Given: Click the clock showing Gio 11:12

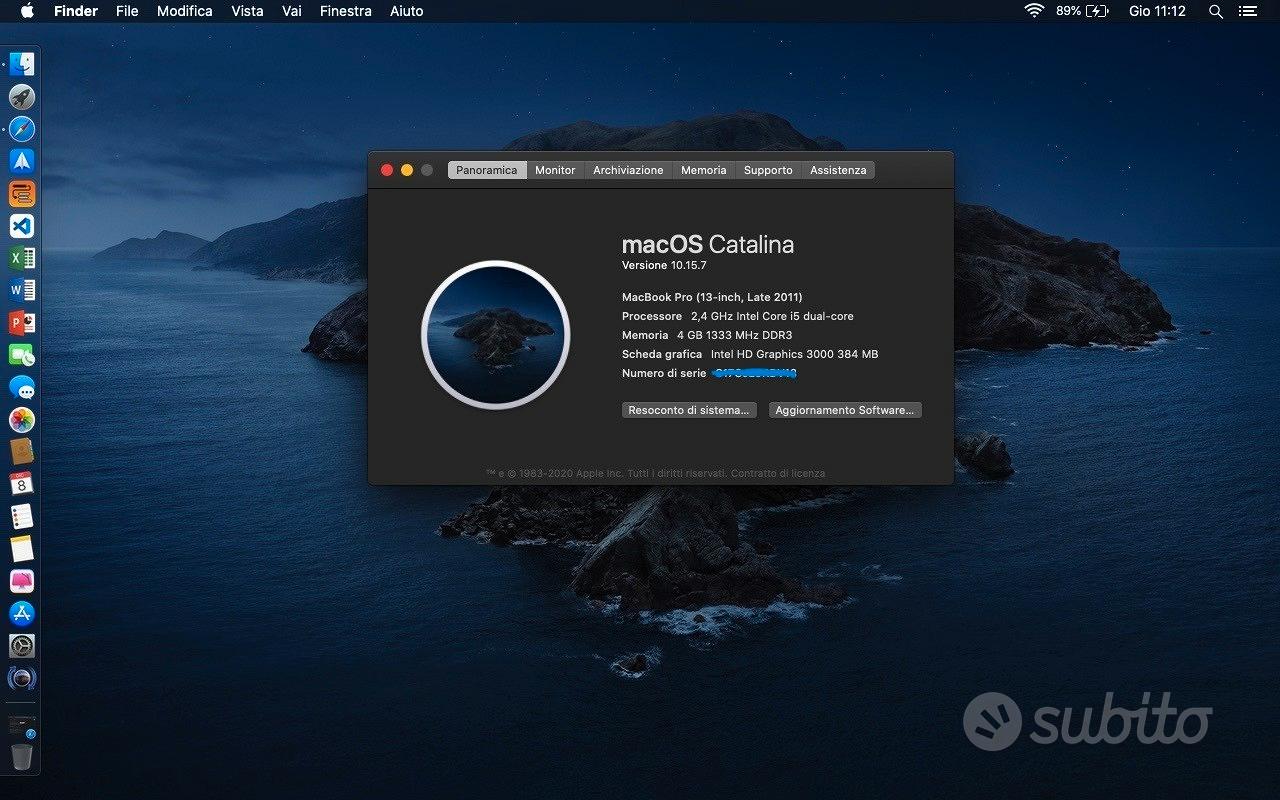Looking at the screenshot, I should (x=1157, y=11).
